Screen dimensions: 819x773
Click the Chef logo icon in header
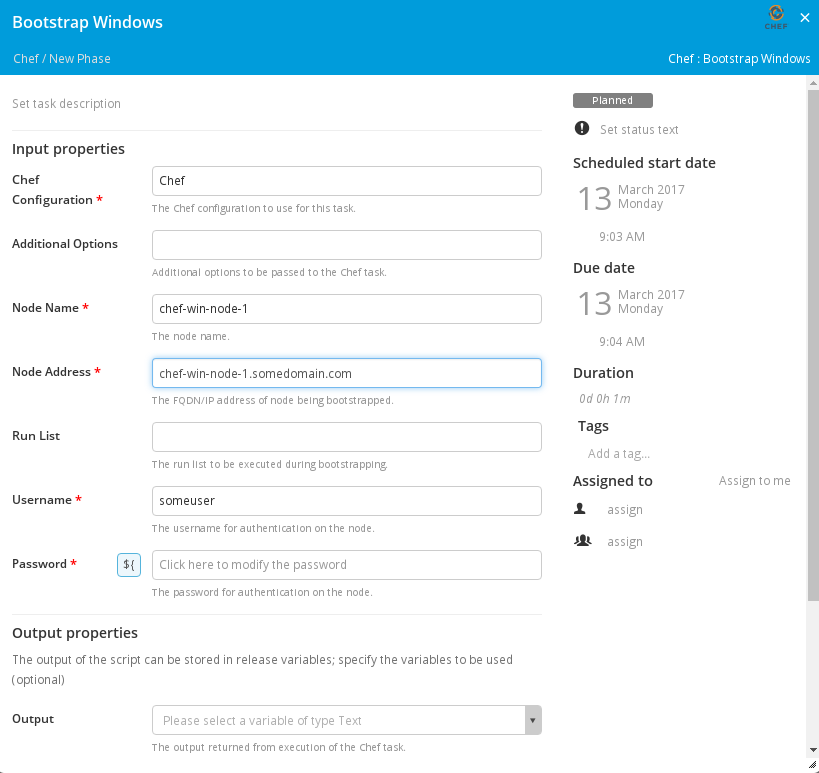pyautogui.click(x=776, y=17)
